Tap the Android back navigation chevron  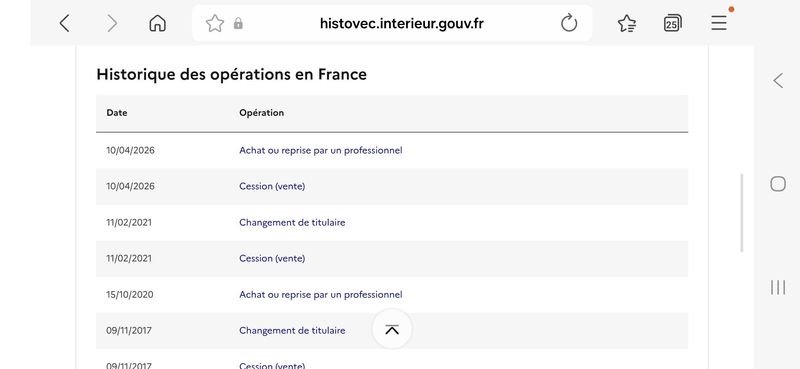click(778, 81)
